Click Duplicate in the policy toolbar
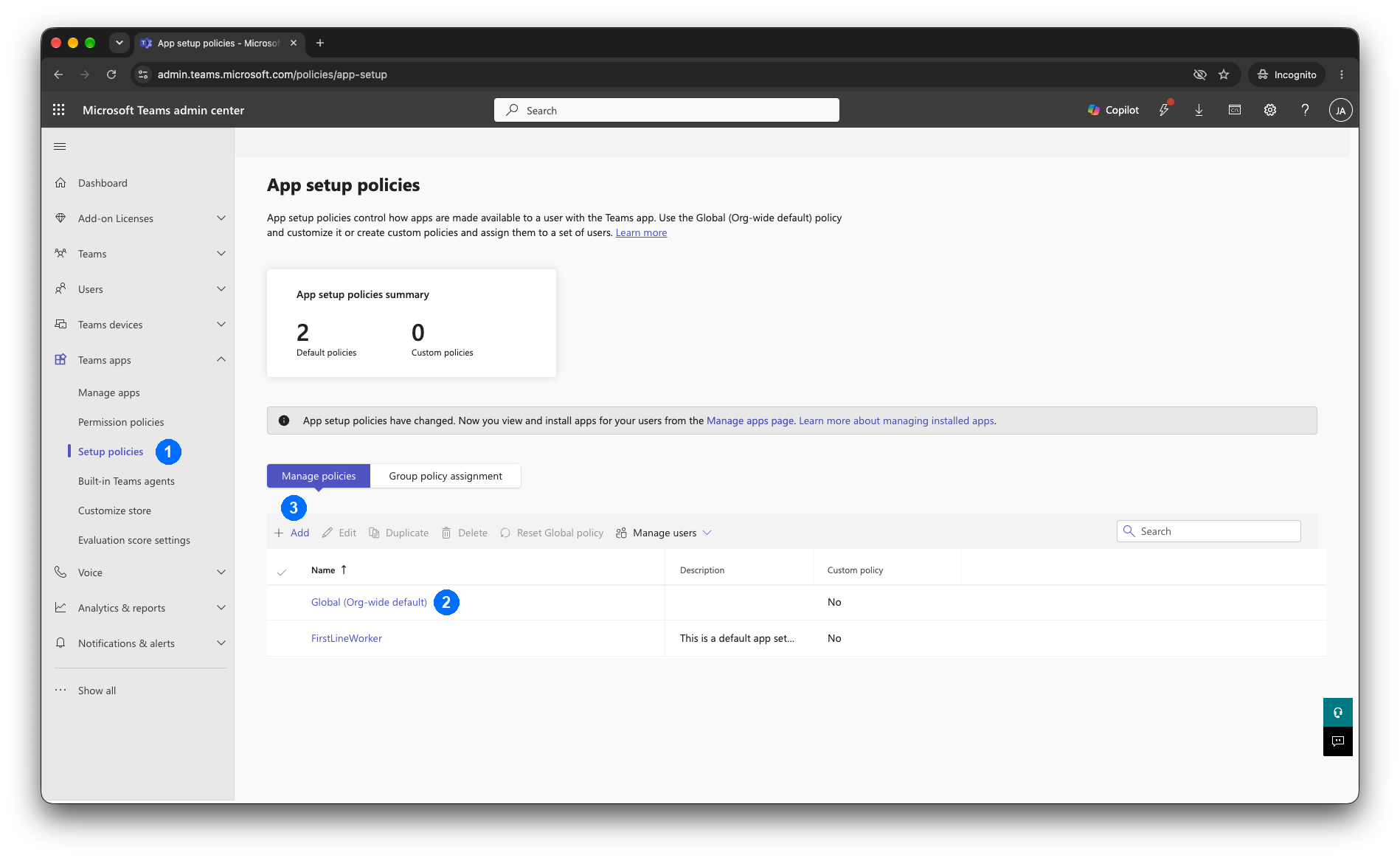The image size is (1400, 858). [399, 533]
